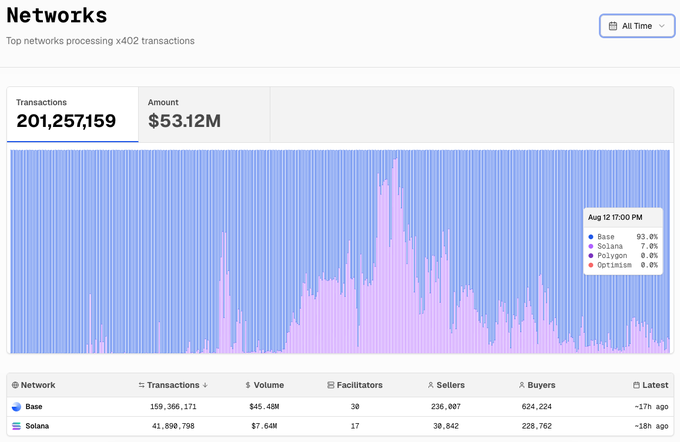This screenshot has height=442, width=680.
Task: Open the All Time date range dropdown
Action: (637, 26)
